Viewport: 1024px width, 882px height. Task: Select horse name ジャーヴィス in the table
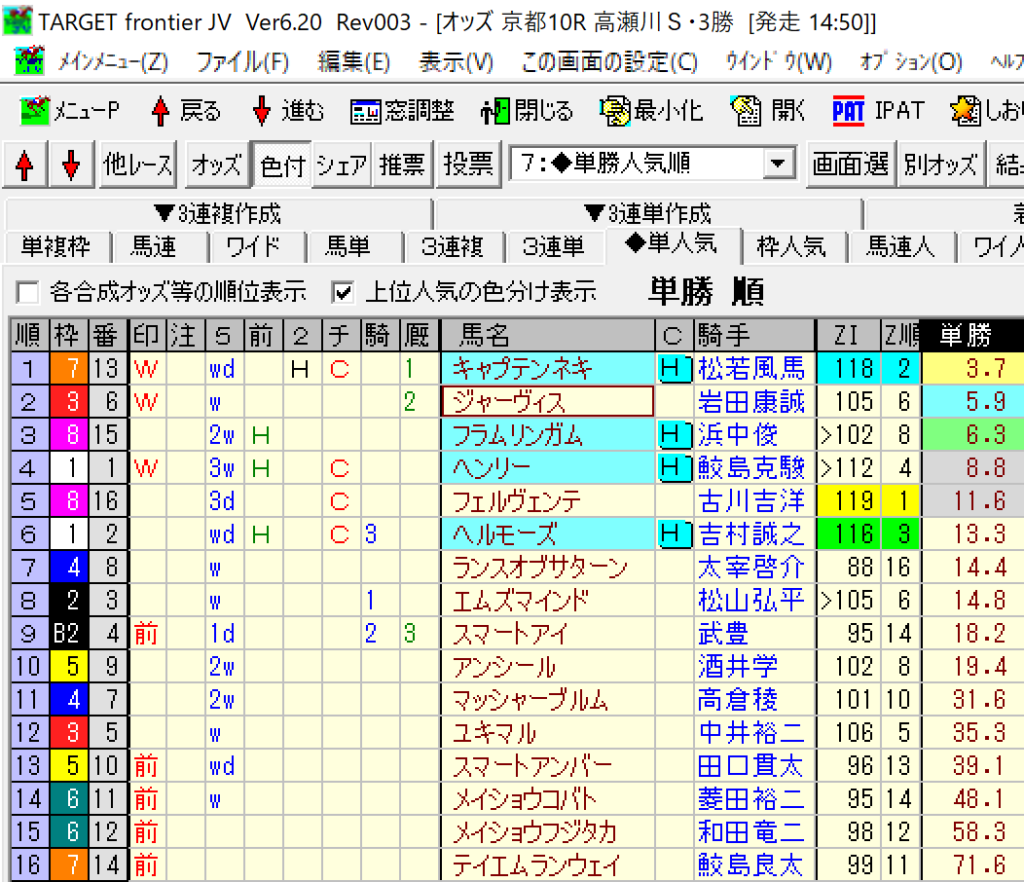pyautogui.click(x=546, y=402)
